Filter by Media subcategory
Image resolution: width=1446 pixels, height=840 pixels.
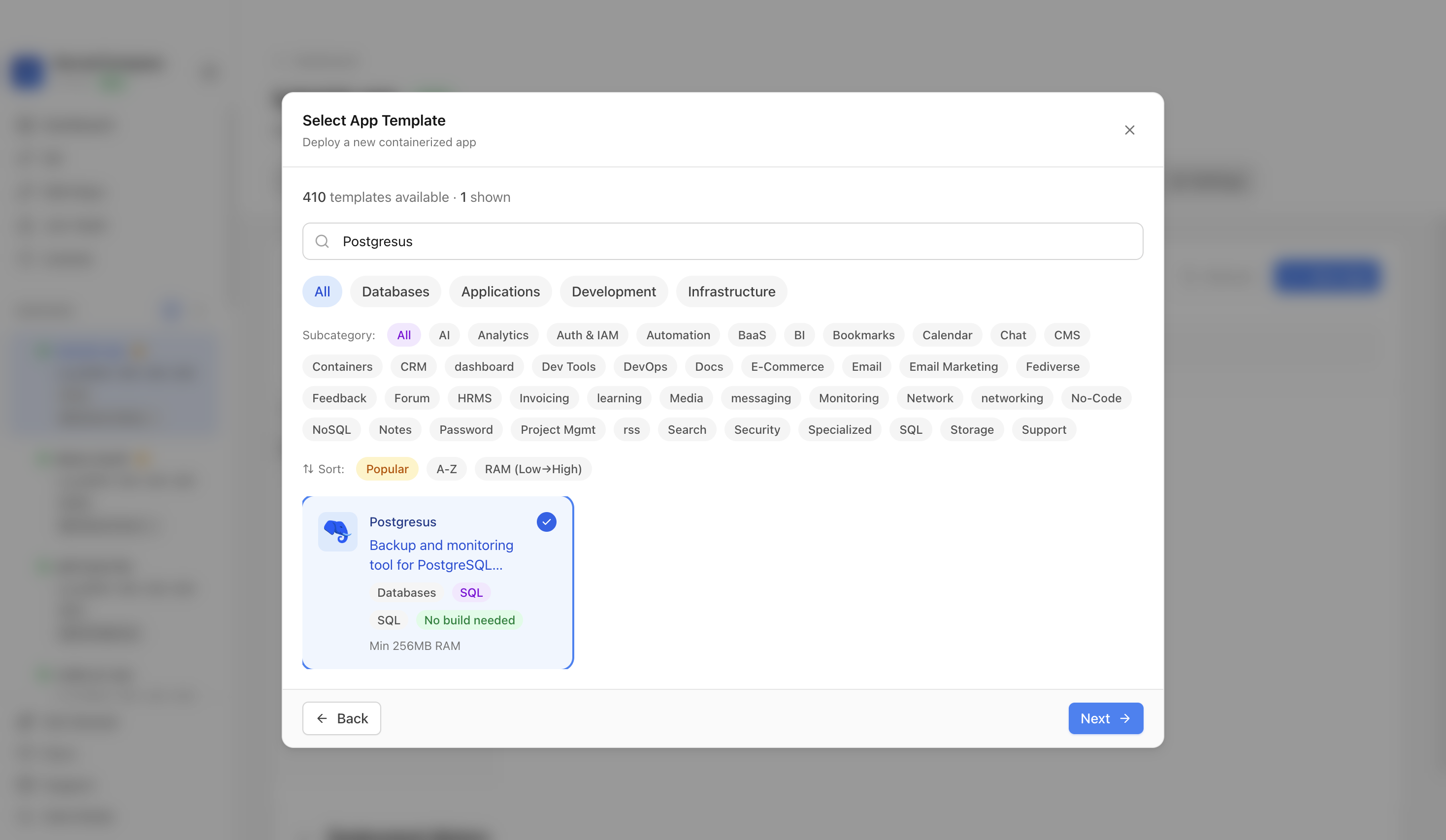tap(686, 398)
